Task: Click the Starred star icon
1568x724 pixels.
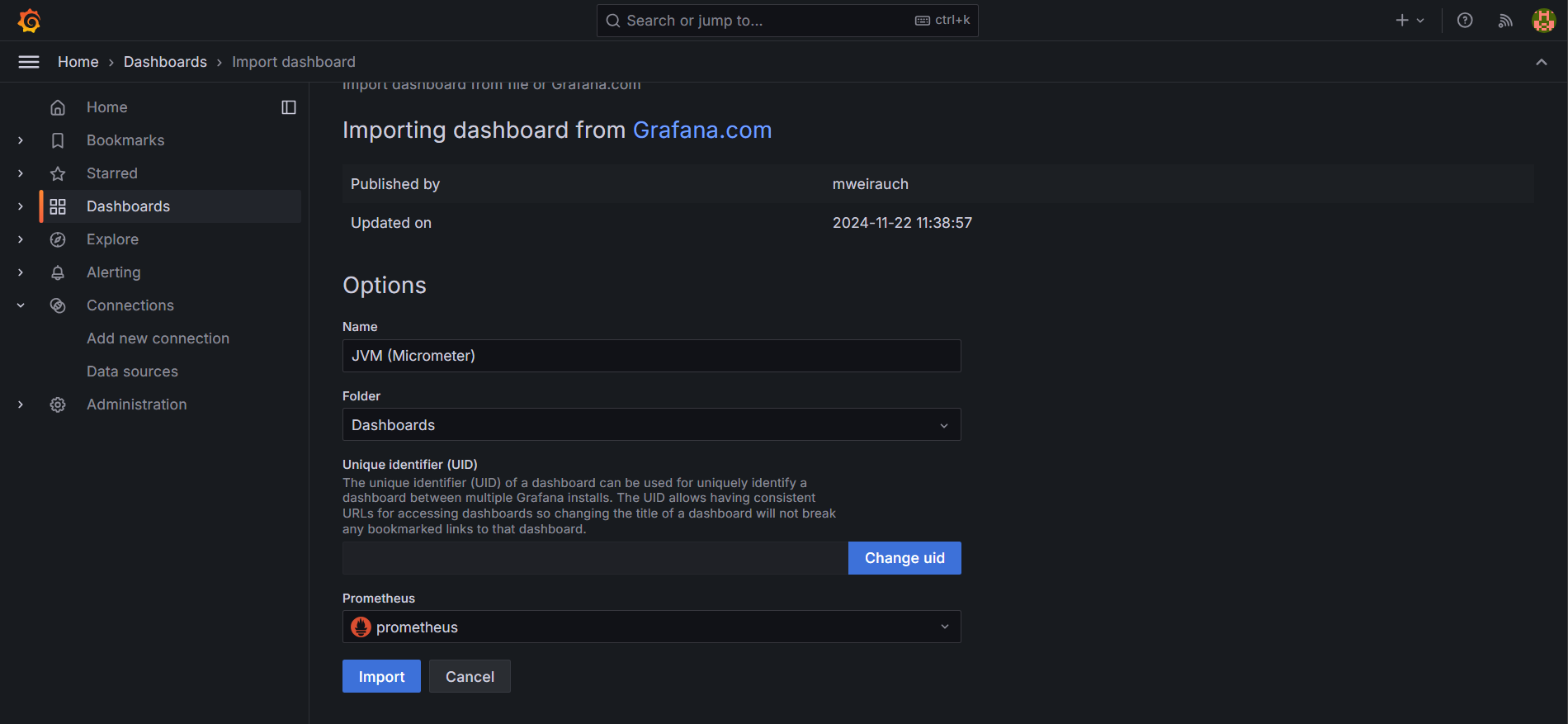Action: (x=58, y=173)
